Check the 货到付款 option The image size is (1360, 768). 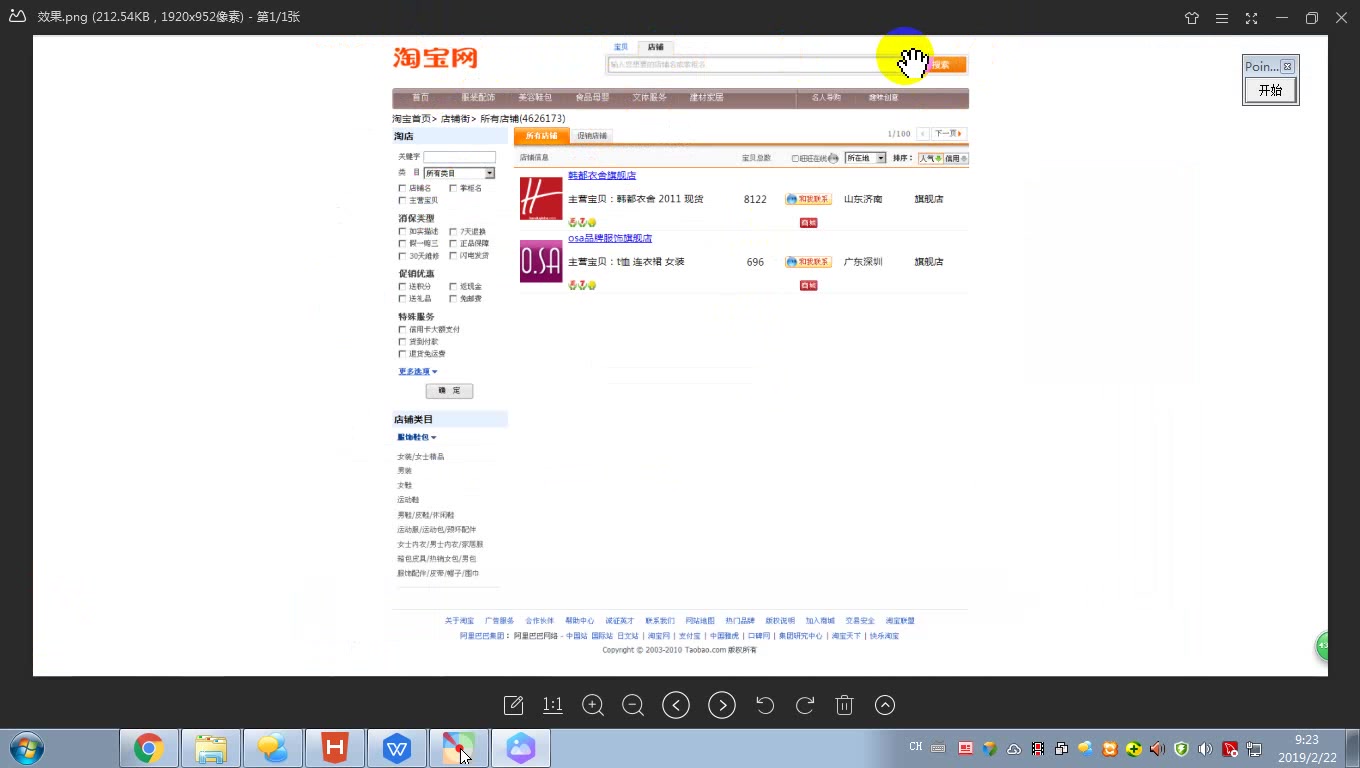tap(402, 341)
